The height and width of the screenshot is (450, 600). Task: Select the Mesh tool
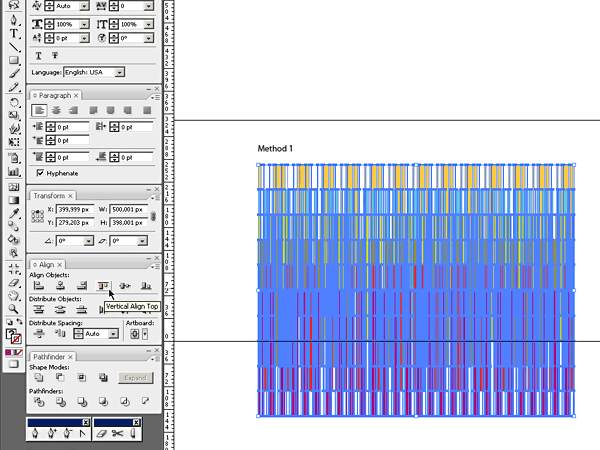(14, 187)
